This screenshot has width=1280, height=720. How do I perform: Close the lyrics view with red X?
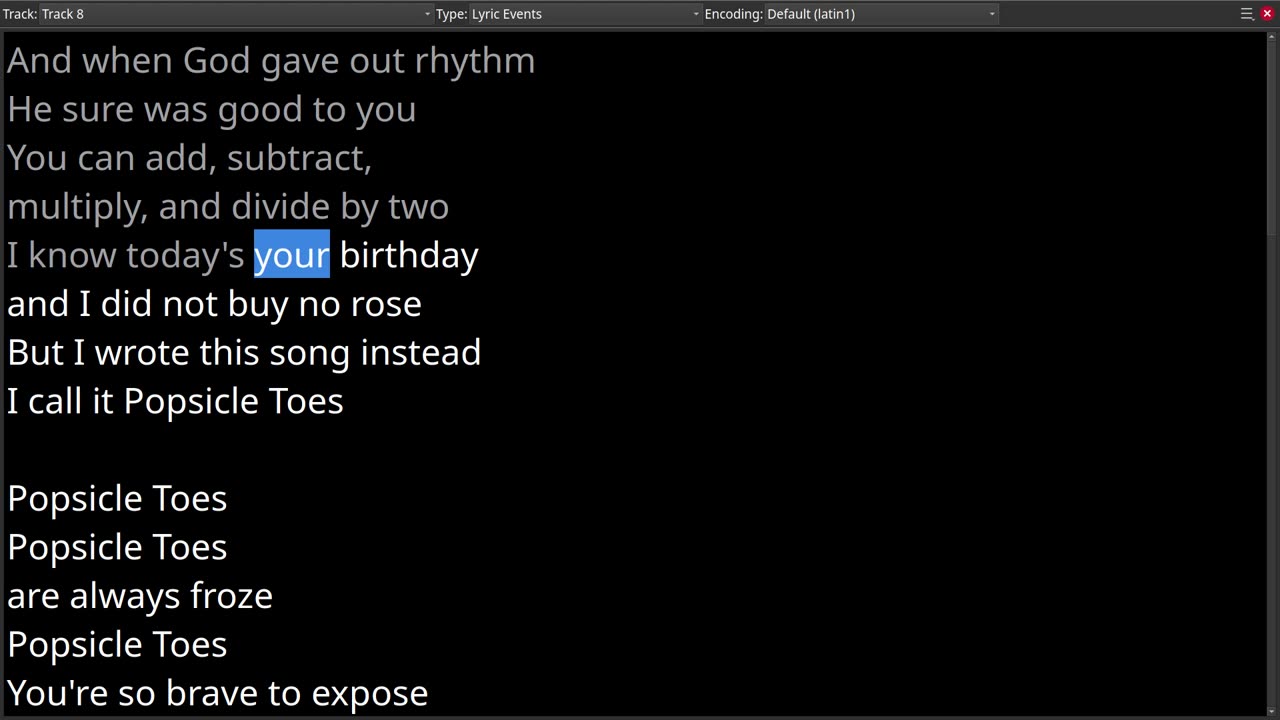click(x=1267, y=14)
